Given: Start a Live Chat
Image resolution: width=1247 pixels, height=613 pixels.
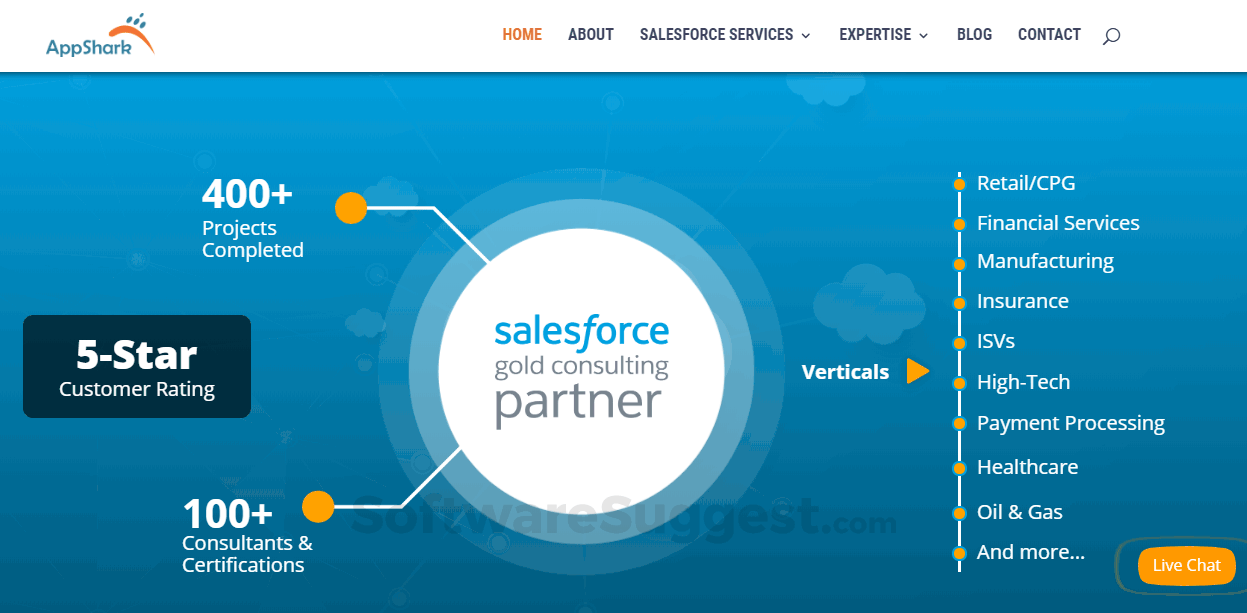Looking at the screenshot, I should (x=1186, y=565).
